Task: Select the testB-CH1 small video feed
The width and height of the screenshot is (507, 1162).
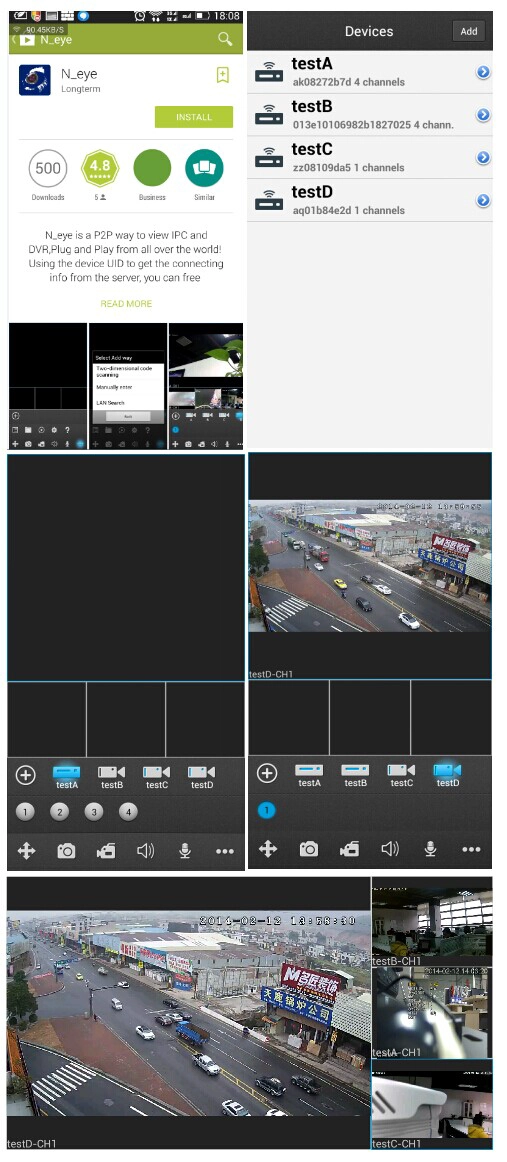Action: point(431,921)
